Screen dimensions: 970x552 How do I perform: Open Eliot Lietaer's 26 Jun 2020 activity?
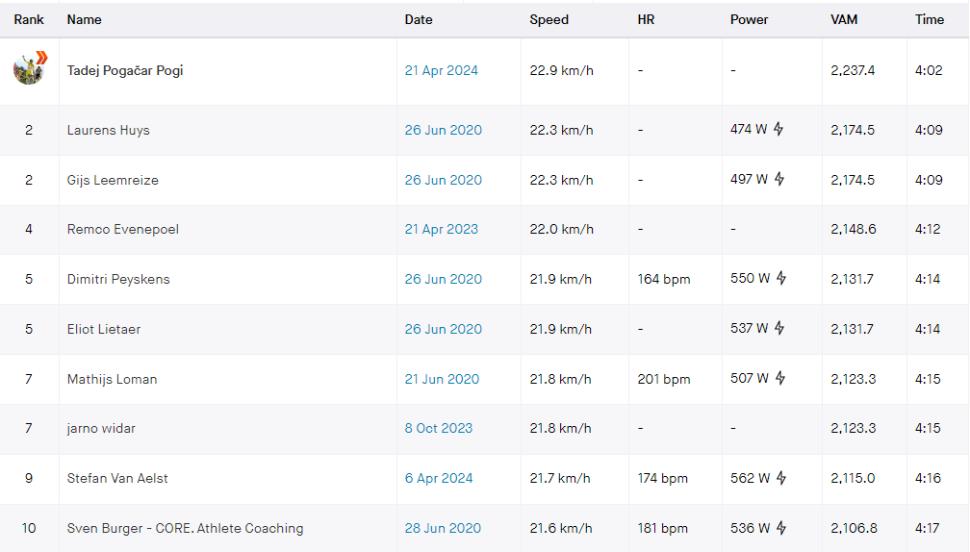[x=443, y=329]
